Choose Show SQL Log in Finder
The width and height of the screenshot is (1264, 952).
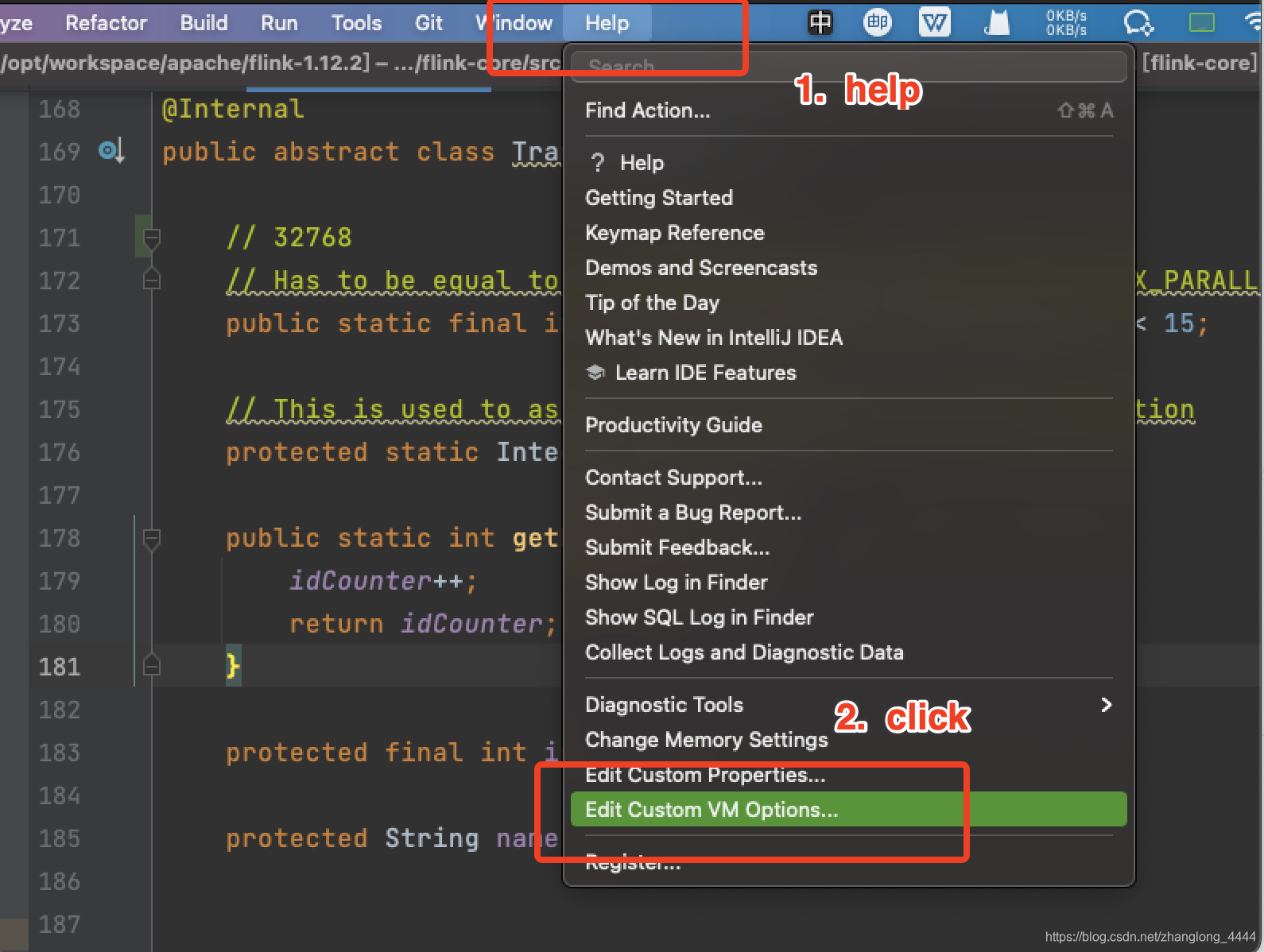coord(848,617)
